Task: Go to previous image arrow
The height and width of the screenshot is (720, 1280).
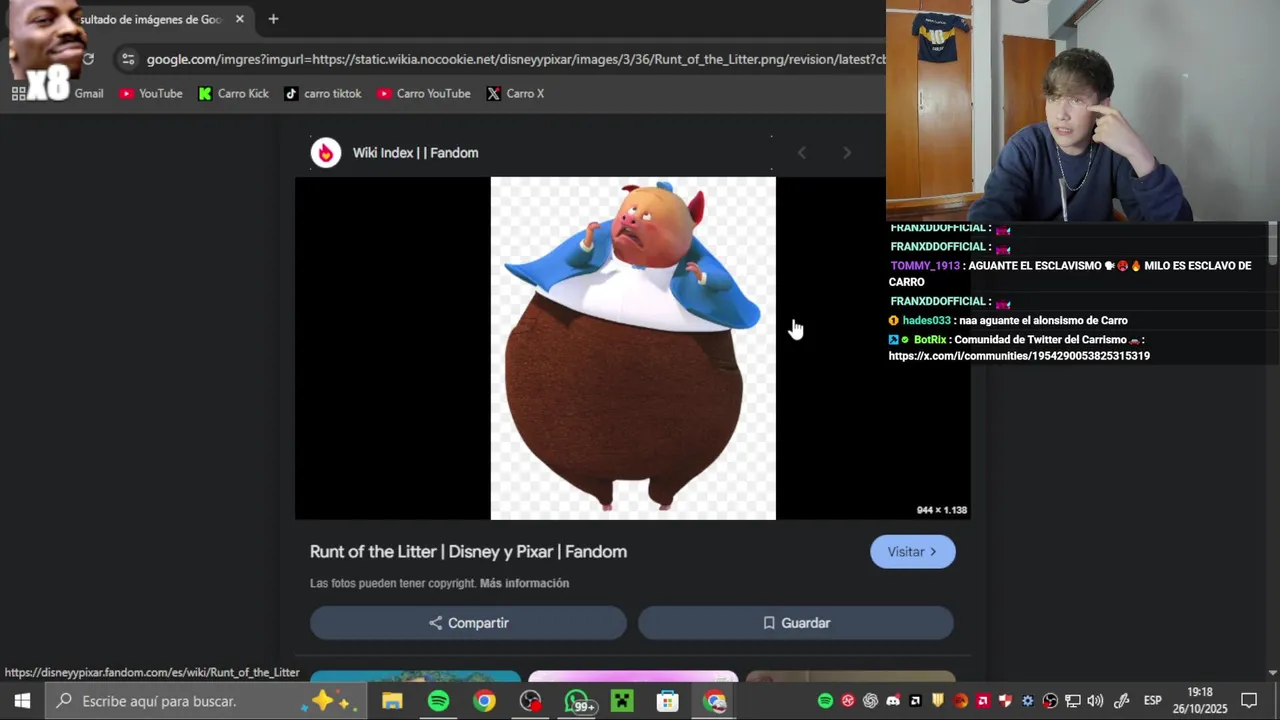Action: click(801, 153)
